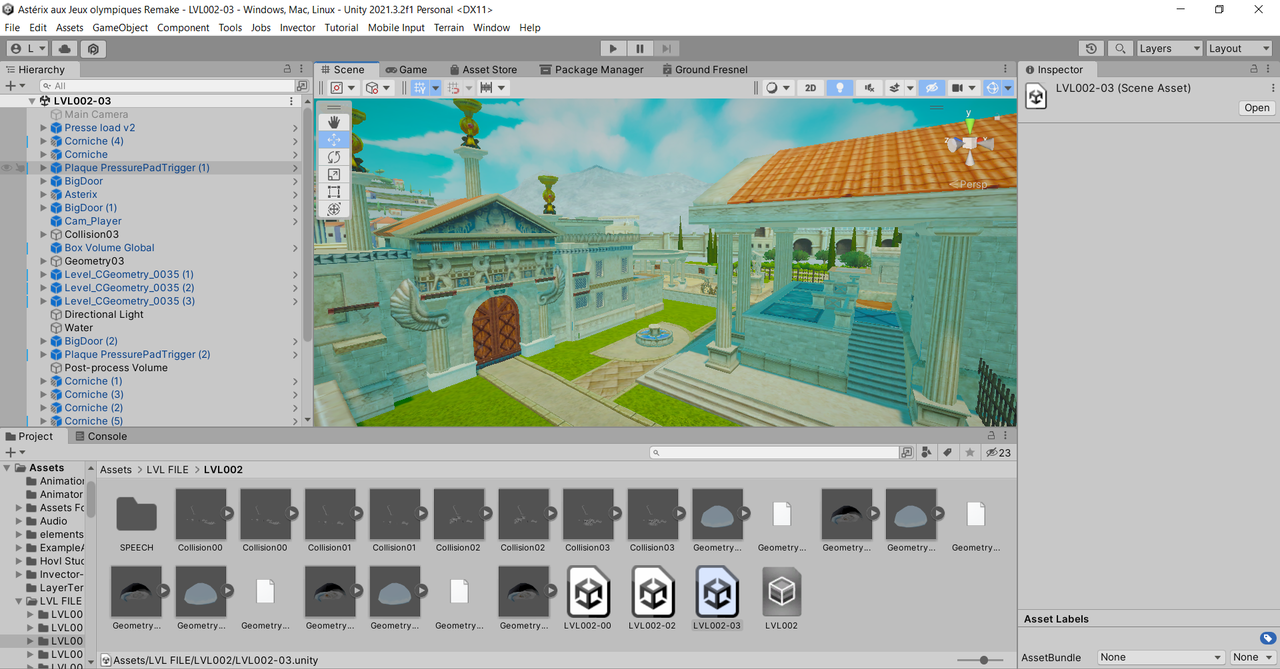Open LVL002-03 scene context menu in Hierarchy
The height and width of the screenshot is (669, 1280).
click(x=292, y=101)
